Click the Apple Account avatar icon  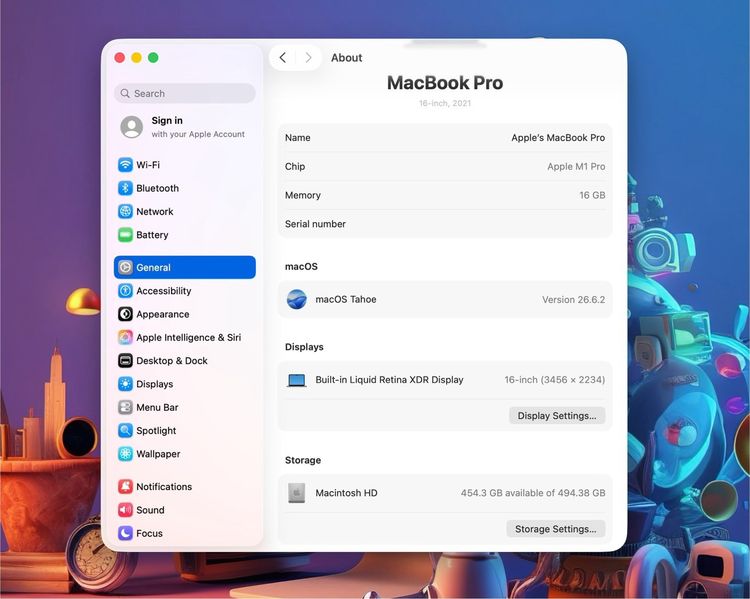click(132, 127)
